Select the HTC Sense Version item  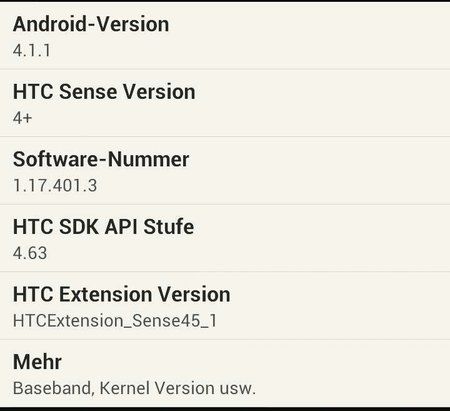(x=225, y=103)
